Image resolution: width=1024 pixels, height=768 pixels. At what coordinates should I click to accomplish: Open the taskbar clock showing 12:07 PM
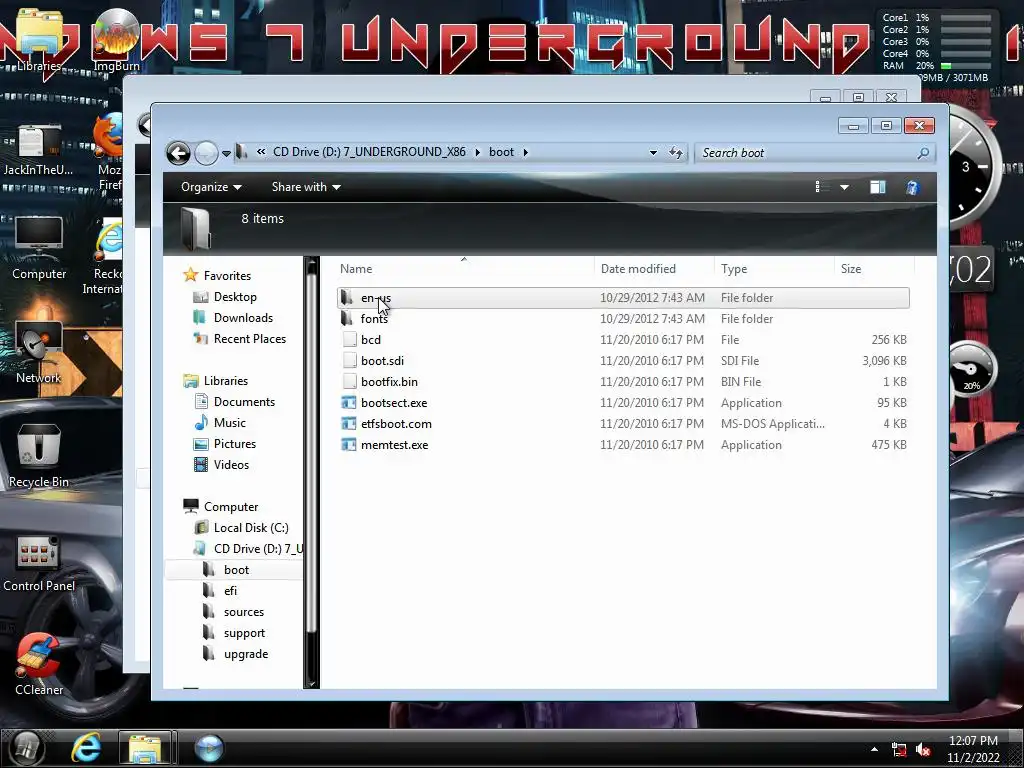(973, 749)
